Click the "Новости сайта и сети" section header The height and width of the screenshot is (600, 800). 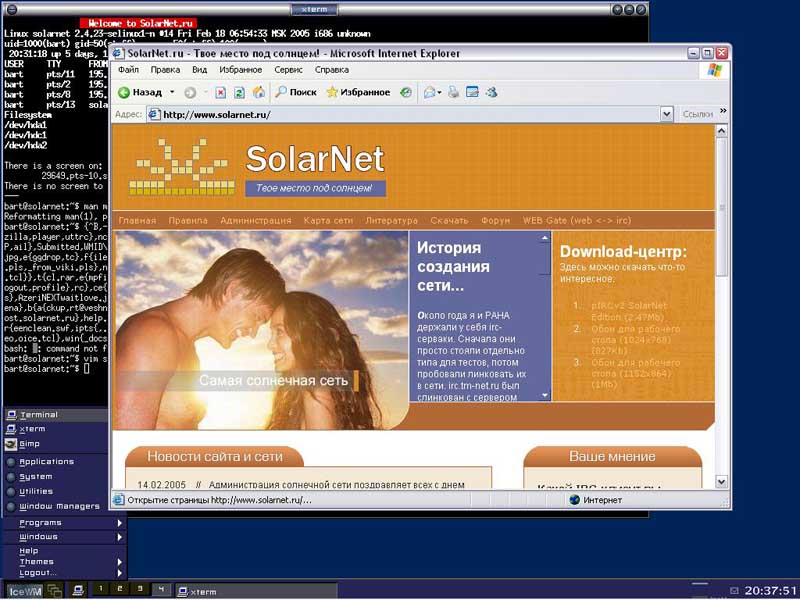[x=214, y=456]
